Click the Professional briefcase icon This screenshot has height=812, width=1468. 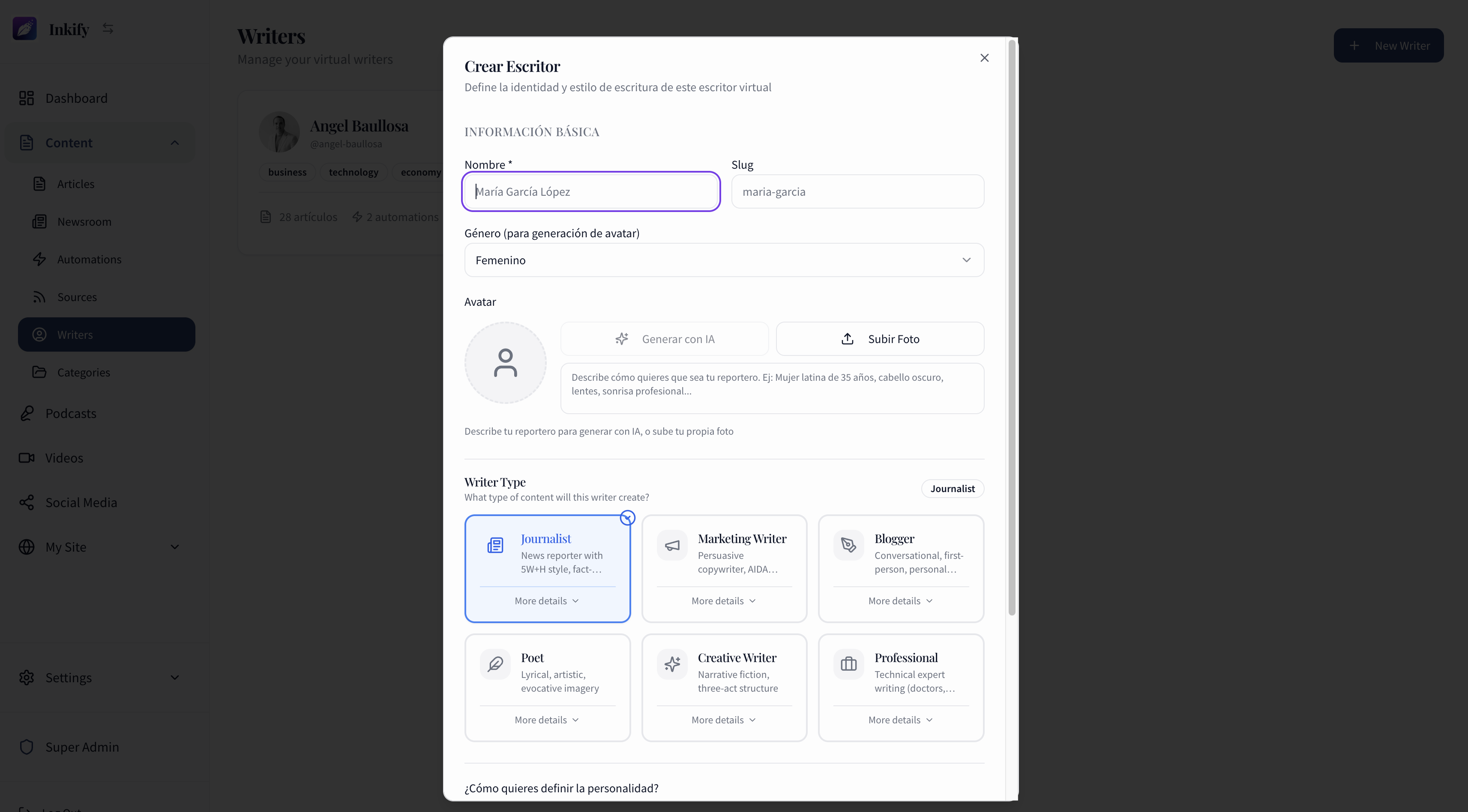click(848, 664)
